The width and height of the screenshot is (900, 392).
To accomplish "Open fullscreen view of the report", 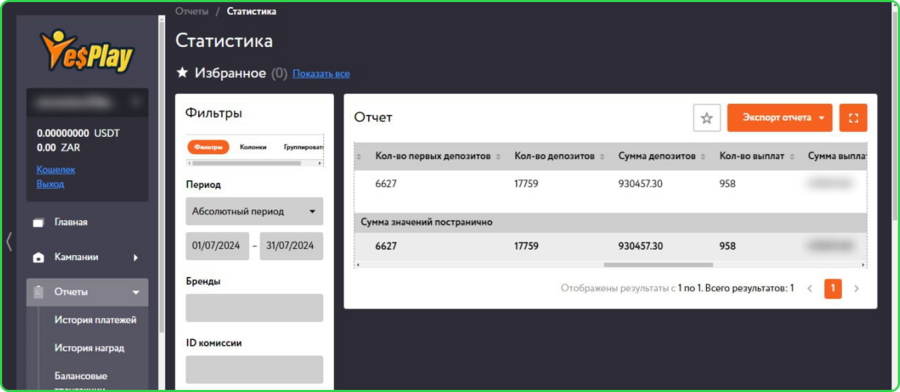I will tap(853, 118).
